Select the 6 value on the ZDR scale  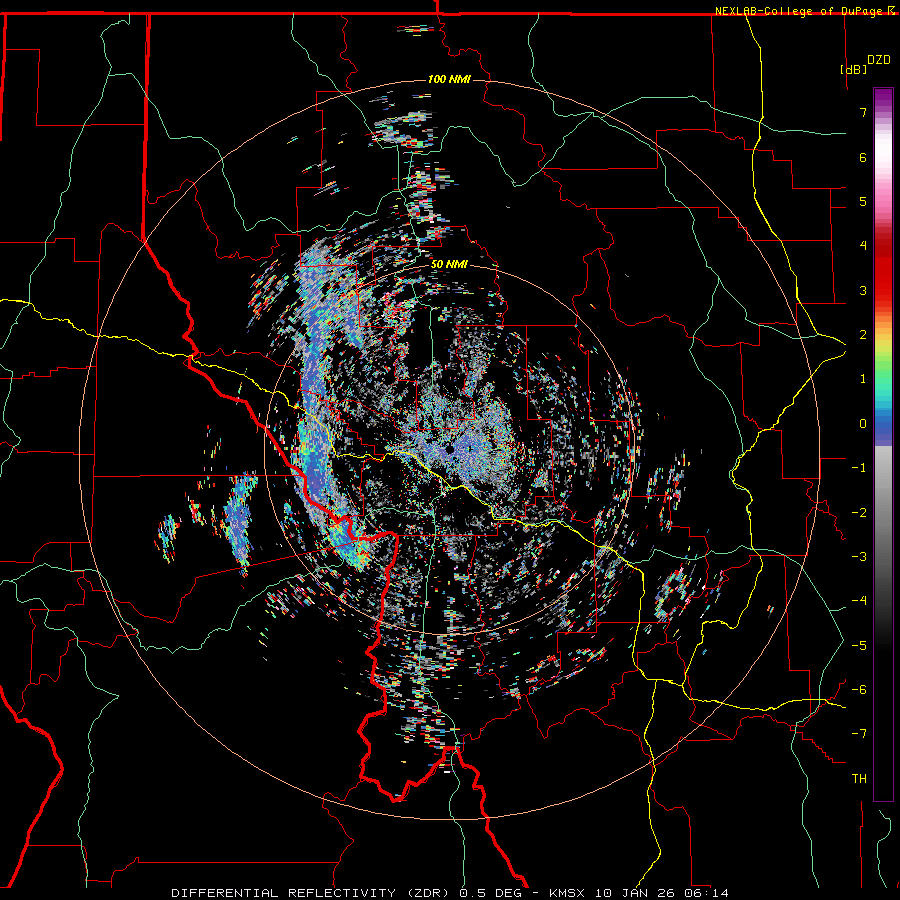tap(863, 157)
